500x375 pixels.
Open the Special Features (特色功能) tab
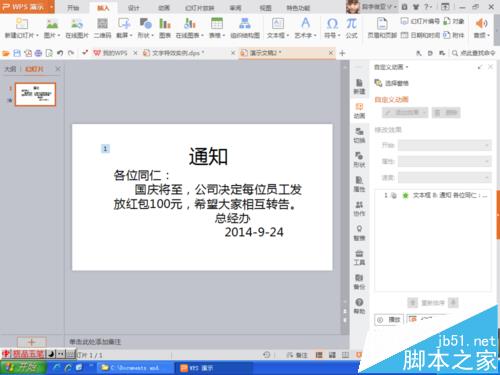(298, 8)
